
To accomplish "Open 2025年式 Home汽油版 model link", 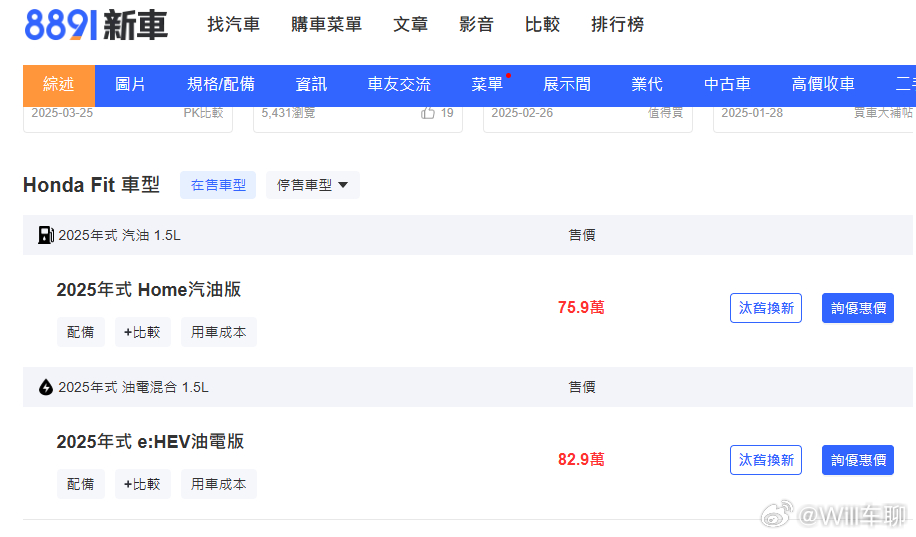I will tap(149, 289).
